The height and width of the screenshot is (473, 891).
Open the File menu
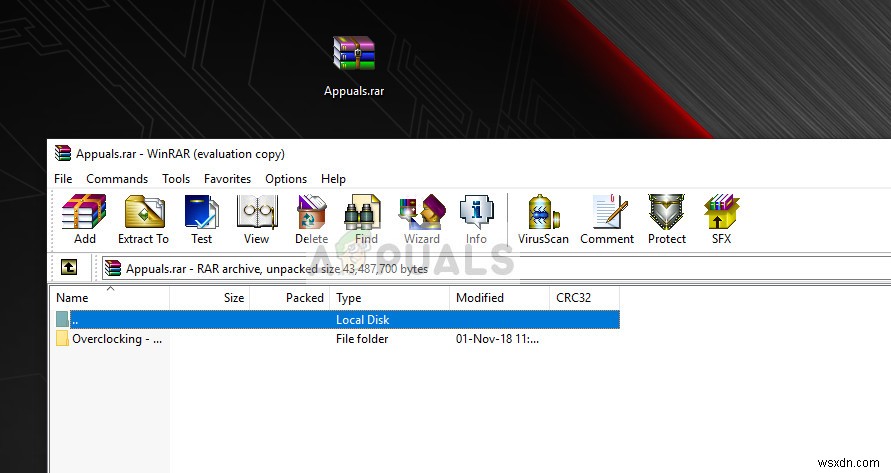(x=63, y=179)
